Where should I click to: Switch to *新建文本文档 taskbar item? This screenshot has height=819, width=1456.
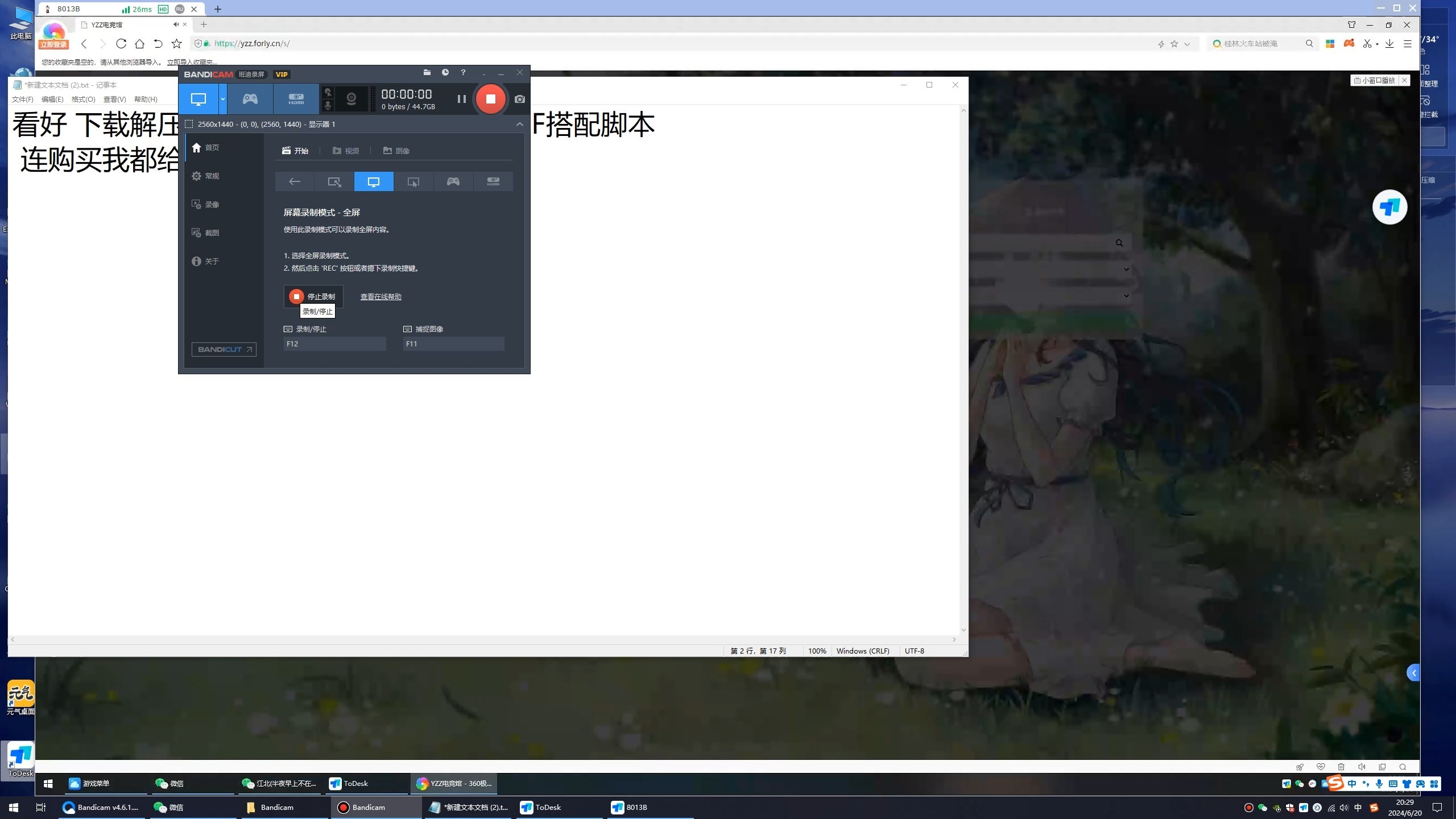coord(469,807)
